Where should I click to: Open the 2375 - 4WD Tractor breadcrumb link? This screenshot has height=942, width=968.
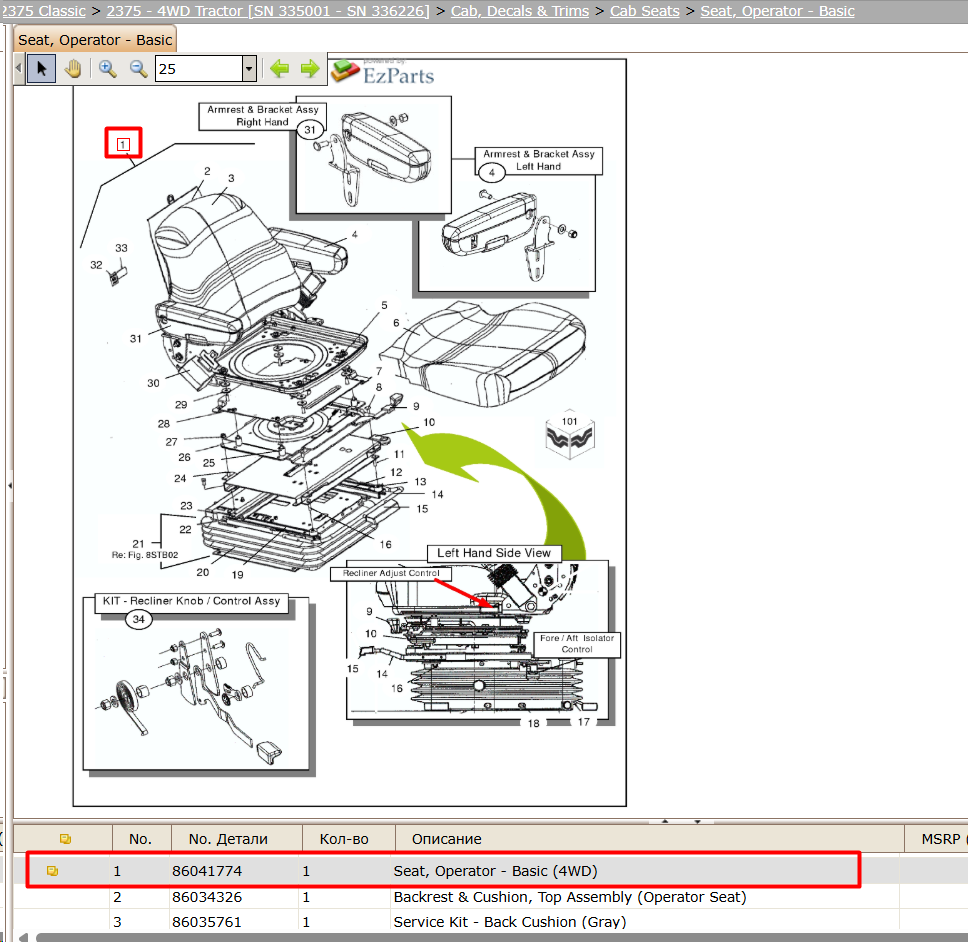[x=267, y=11]
